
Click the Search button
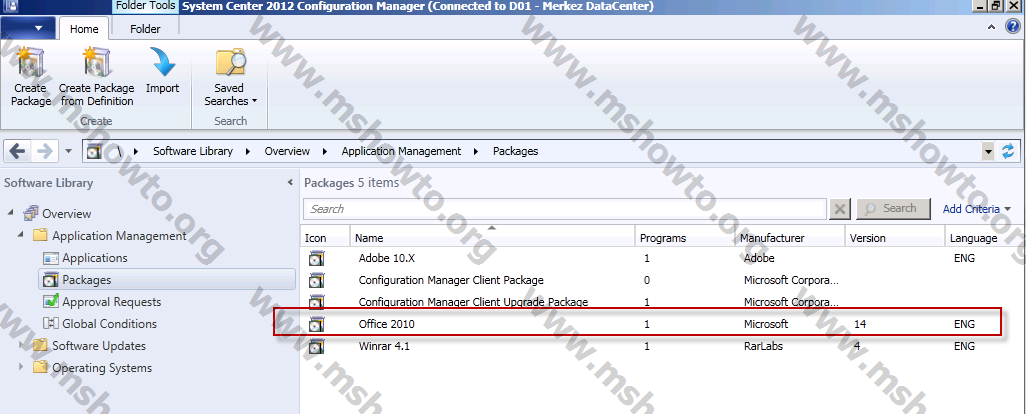(x=893, y=209)
